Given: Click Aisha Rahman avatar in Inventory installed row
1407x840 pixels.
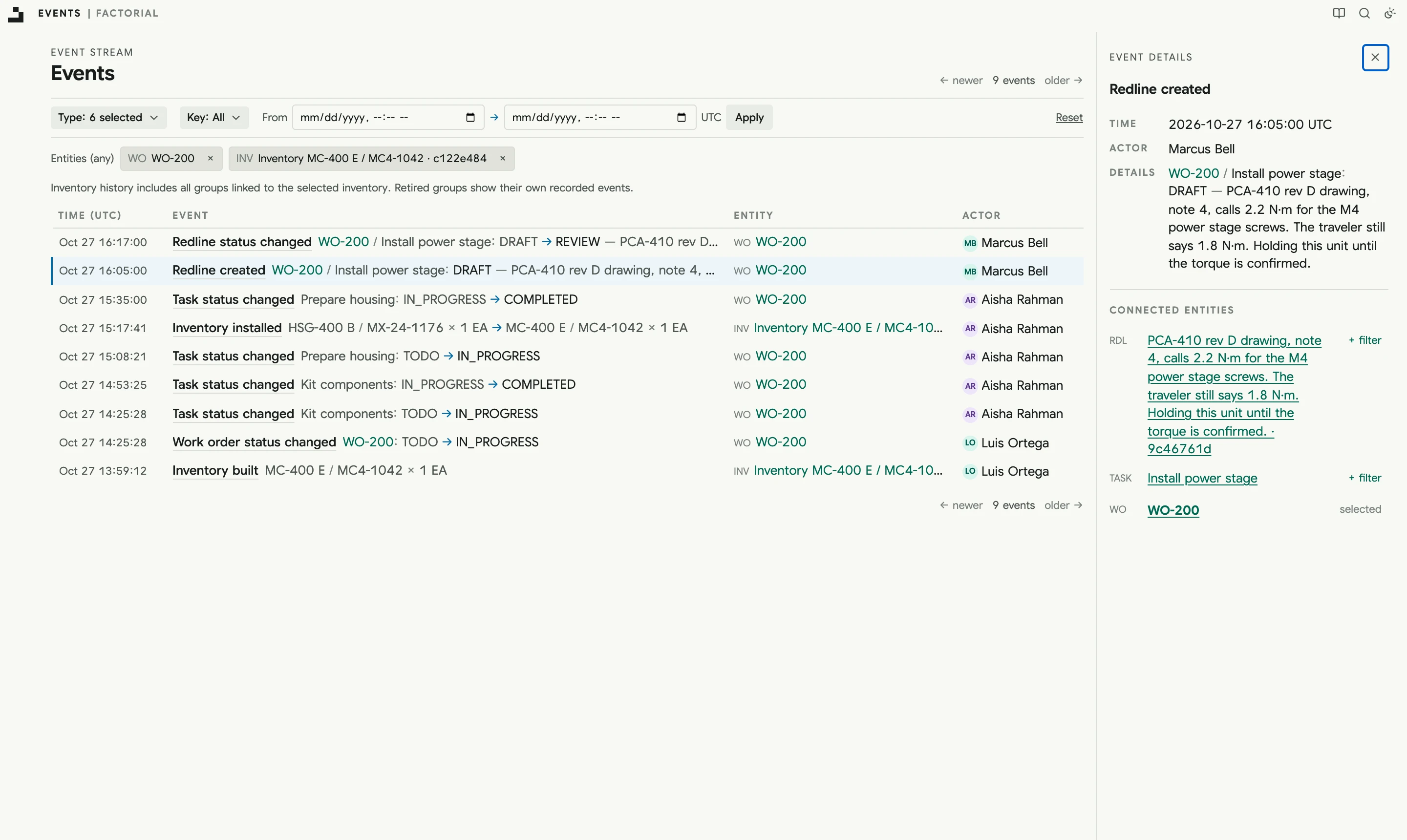Looking at the screenshot, I should [x=970, y=328].
